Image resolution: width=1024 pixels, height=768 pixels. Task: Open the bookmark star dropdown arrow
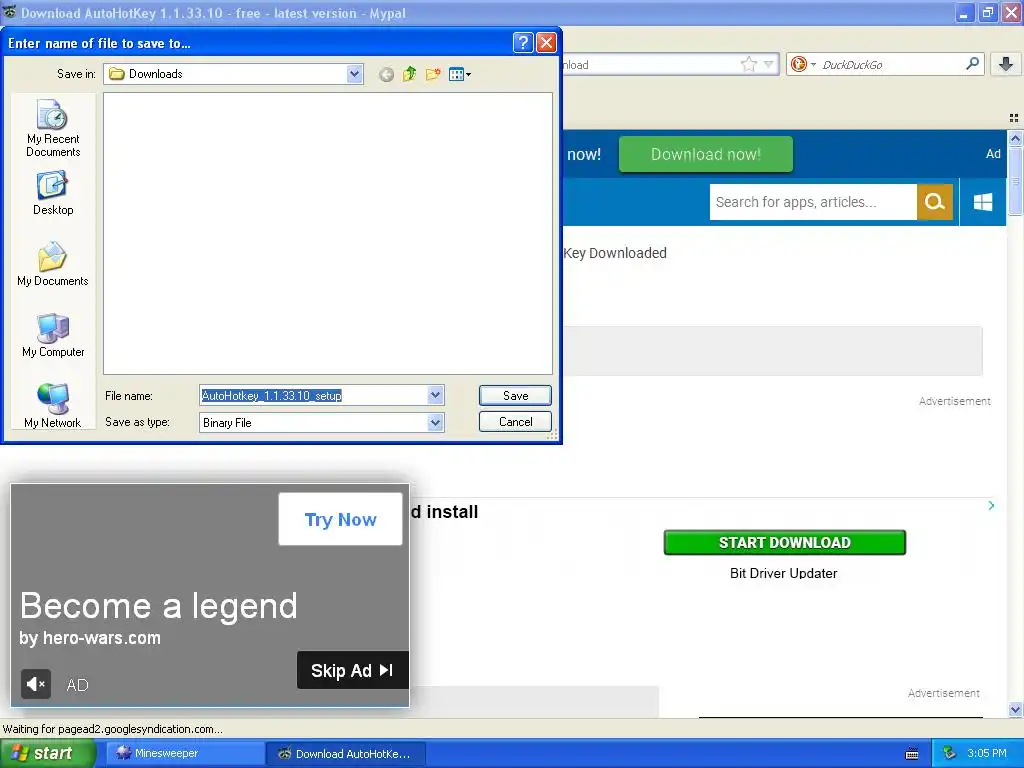tap(769, 64)
